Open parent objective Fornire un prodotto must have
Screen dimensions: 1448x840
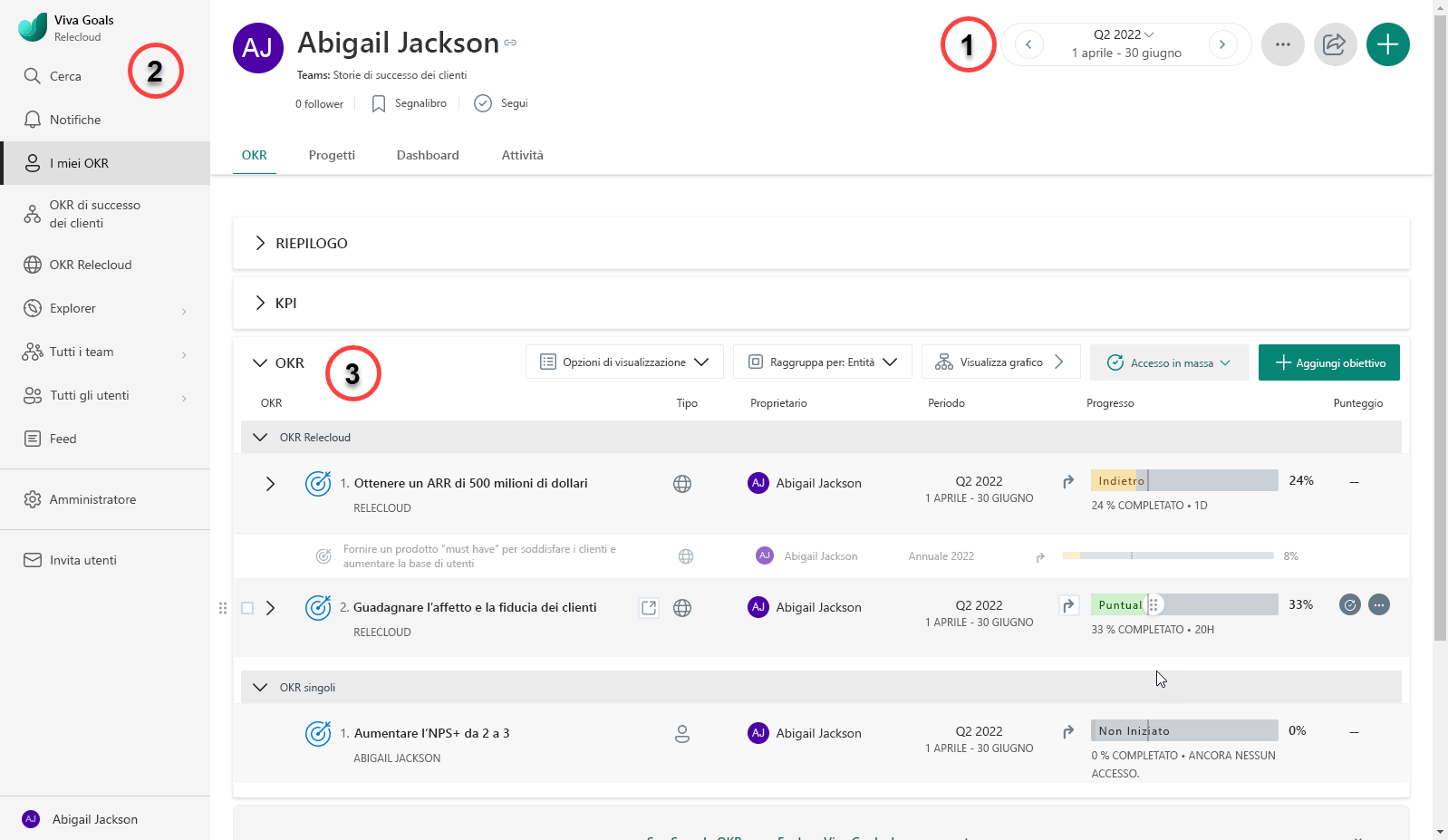479,556
